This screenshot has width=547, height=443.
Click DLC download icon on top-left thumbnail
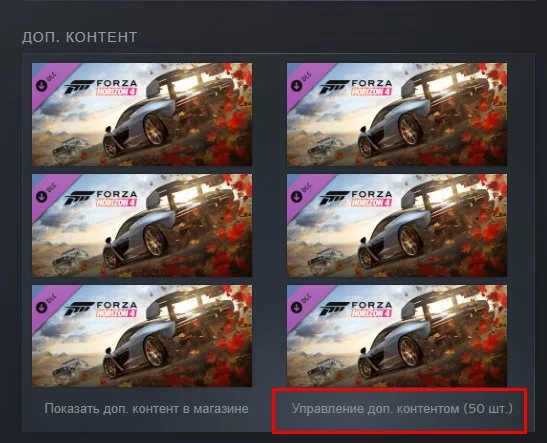click(42, 85)
